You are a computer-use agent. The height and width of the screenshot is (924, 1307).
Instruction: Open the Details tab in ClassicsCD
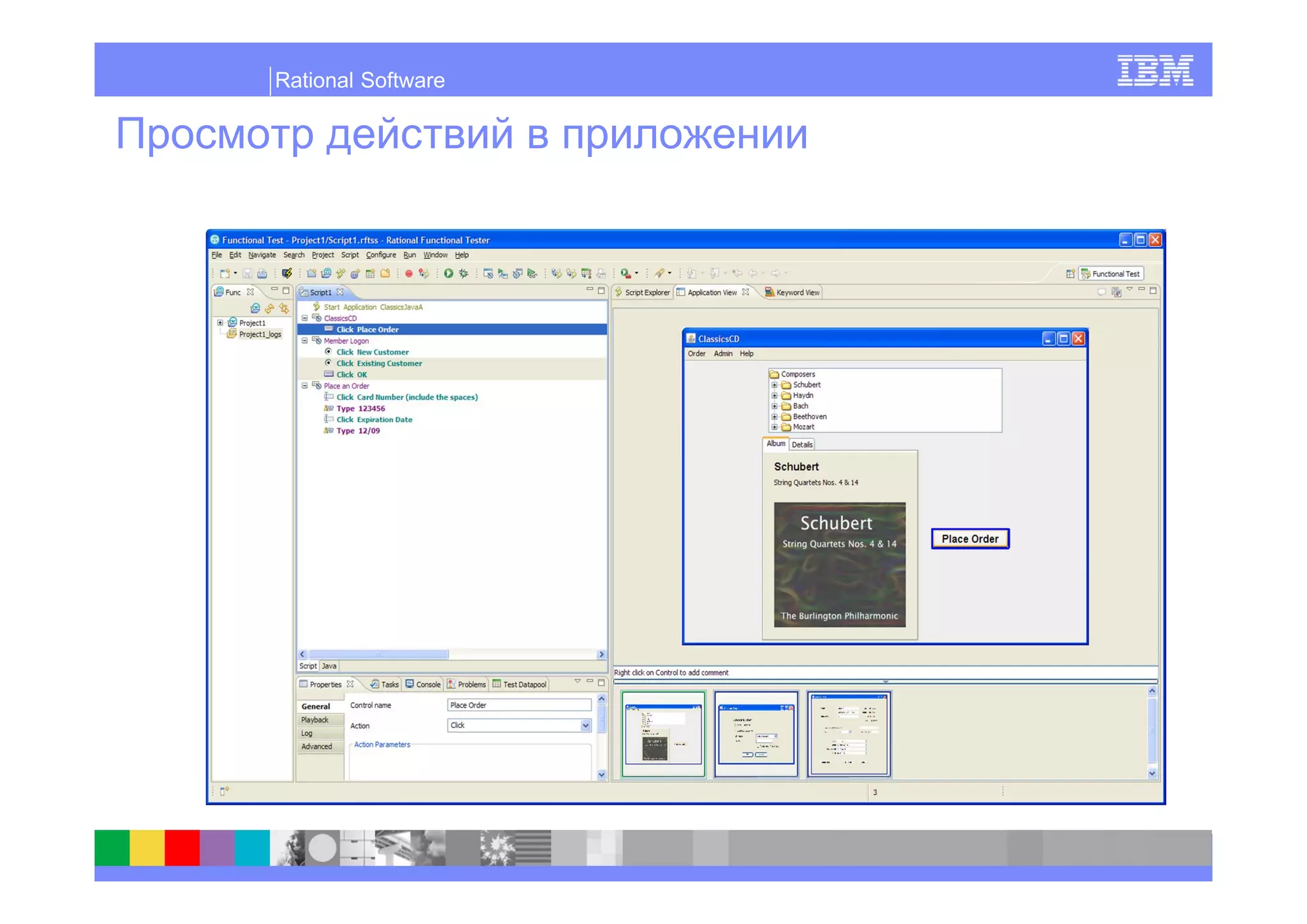tap(802, 445)
